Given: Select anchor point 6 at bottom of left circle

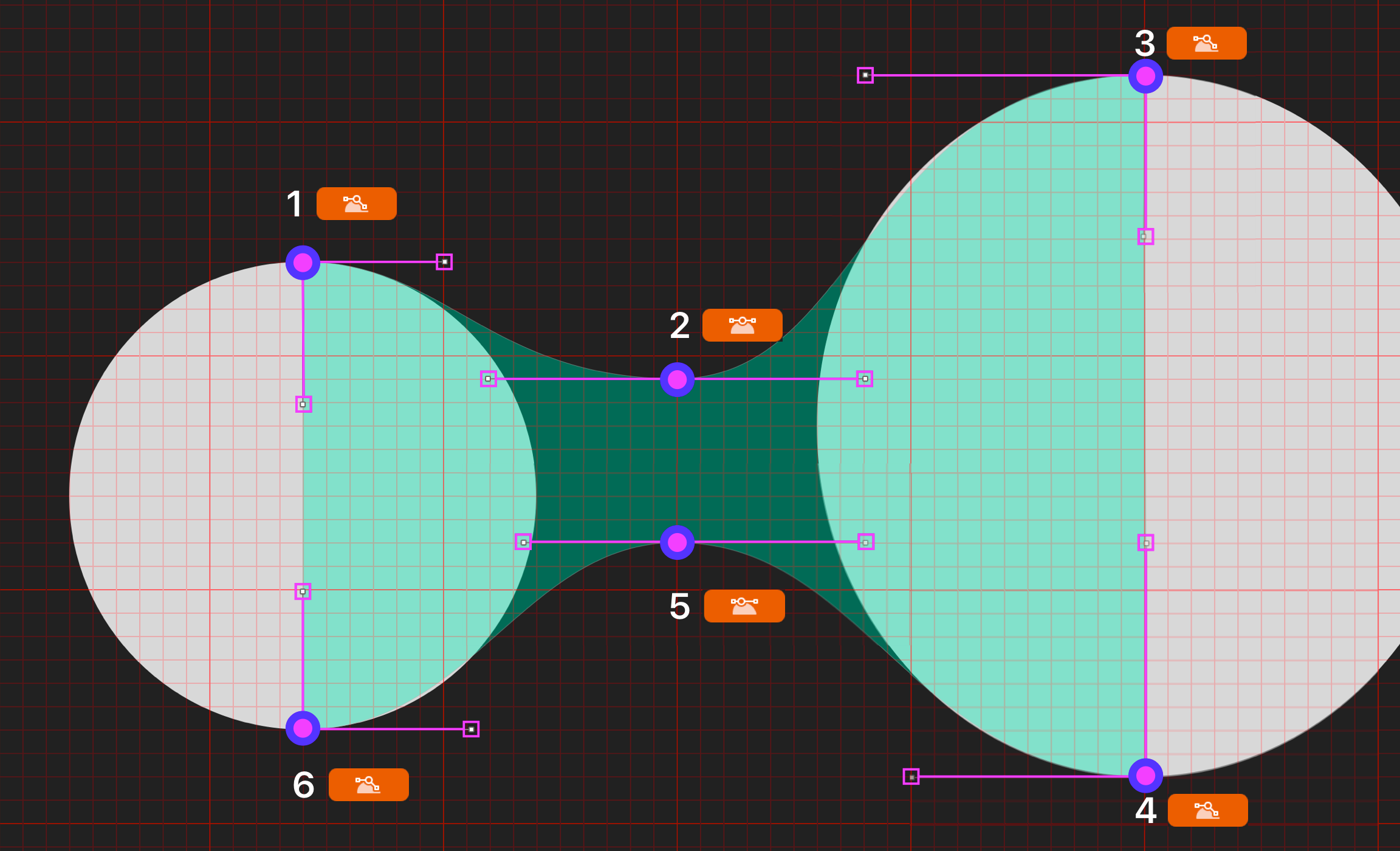Looking at the screenshot, I should [x=303, y=728].
